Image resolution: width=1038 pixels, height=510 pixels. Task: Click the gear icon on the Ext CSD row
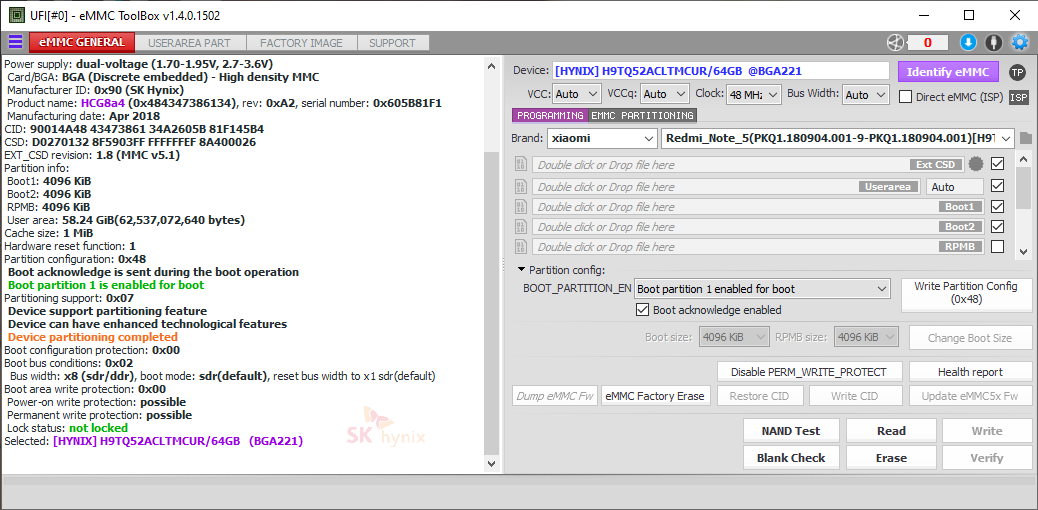976,164
